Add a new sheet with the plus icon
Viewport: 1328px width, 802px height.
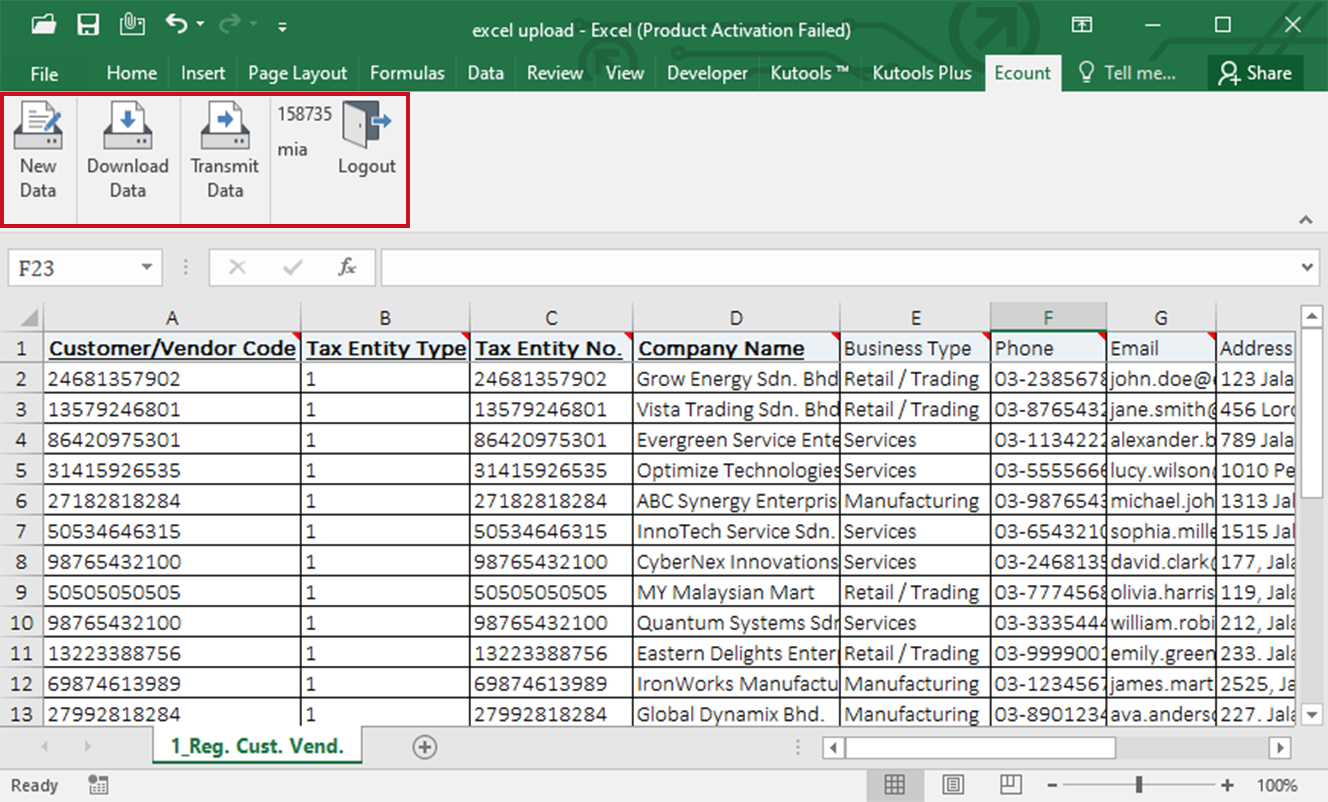(x=425, y=747)
